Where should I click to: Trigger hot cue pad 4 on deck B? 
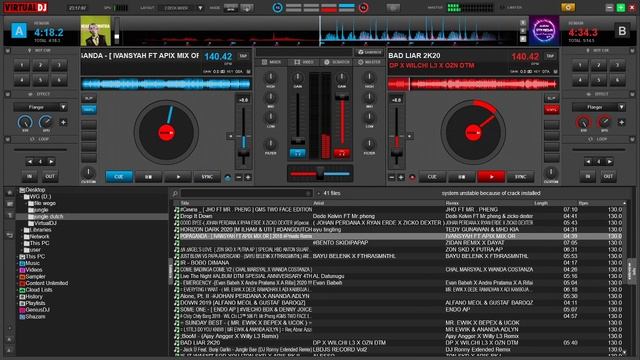click(x=580, y=80)
